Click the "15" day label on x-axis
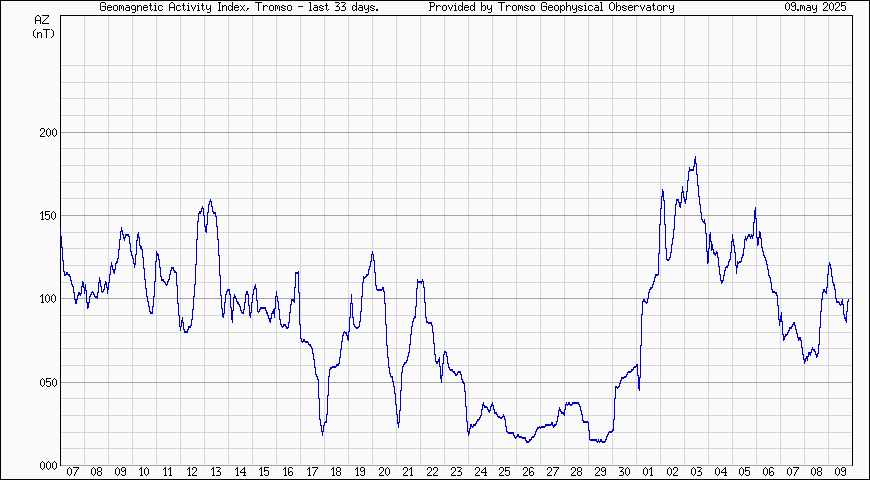Screen dimensions: 870x480 (x=264, y=472)
